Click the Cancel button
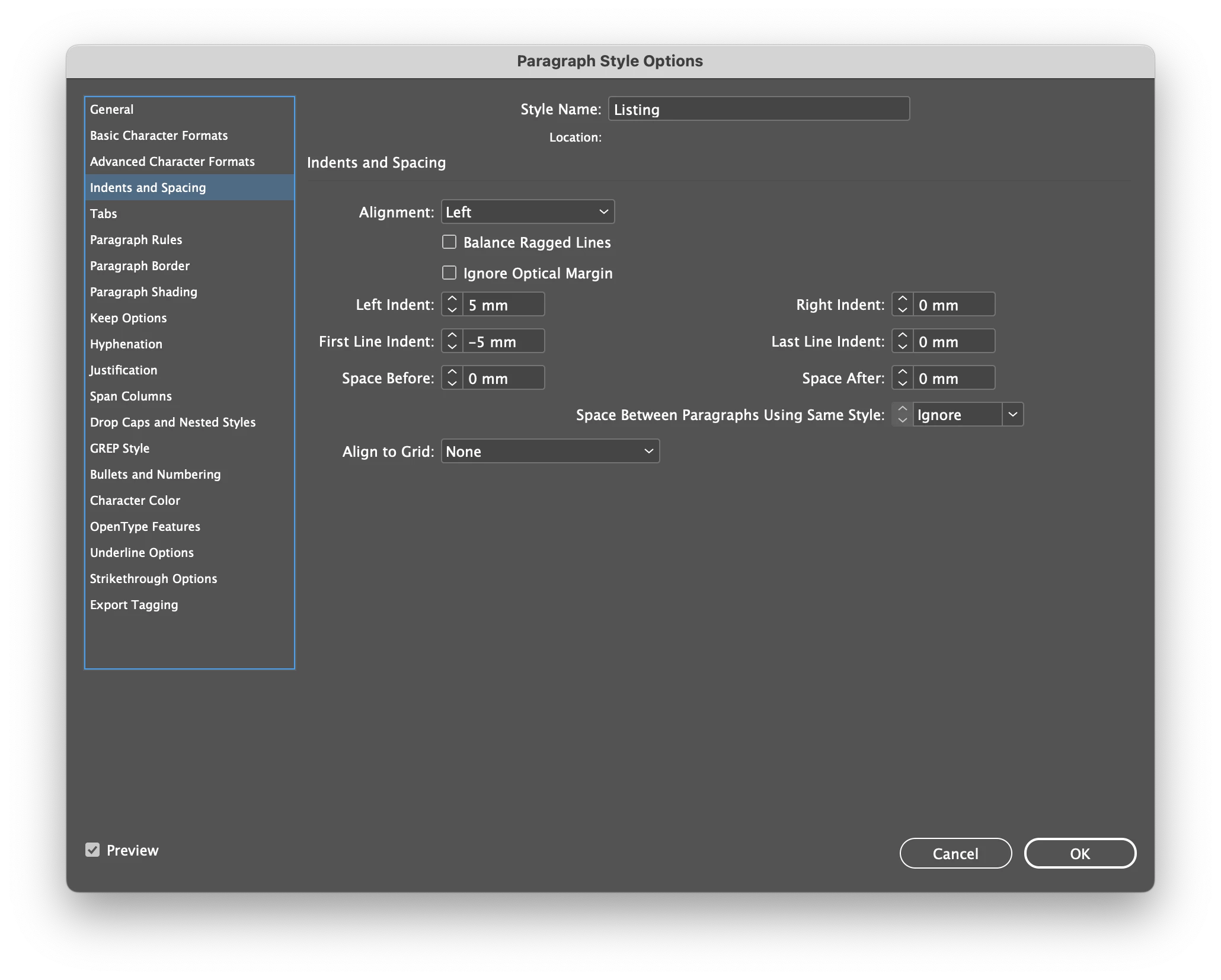This screenshot has width=1221, height=980. click(x=955, y=853)
